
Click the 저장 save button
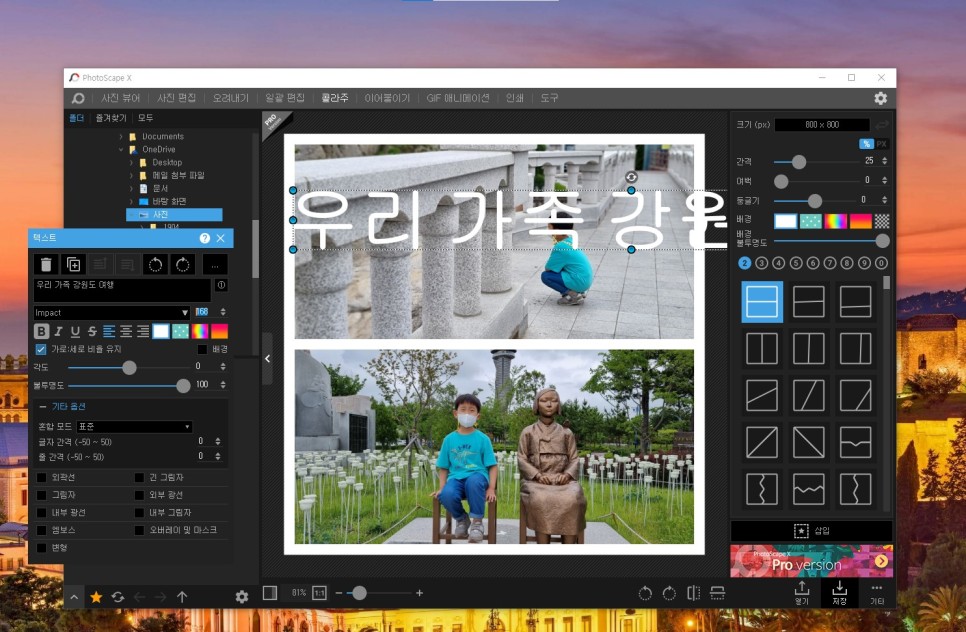(839, 593)
